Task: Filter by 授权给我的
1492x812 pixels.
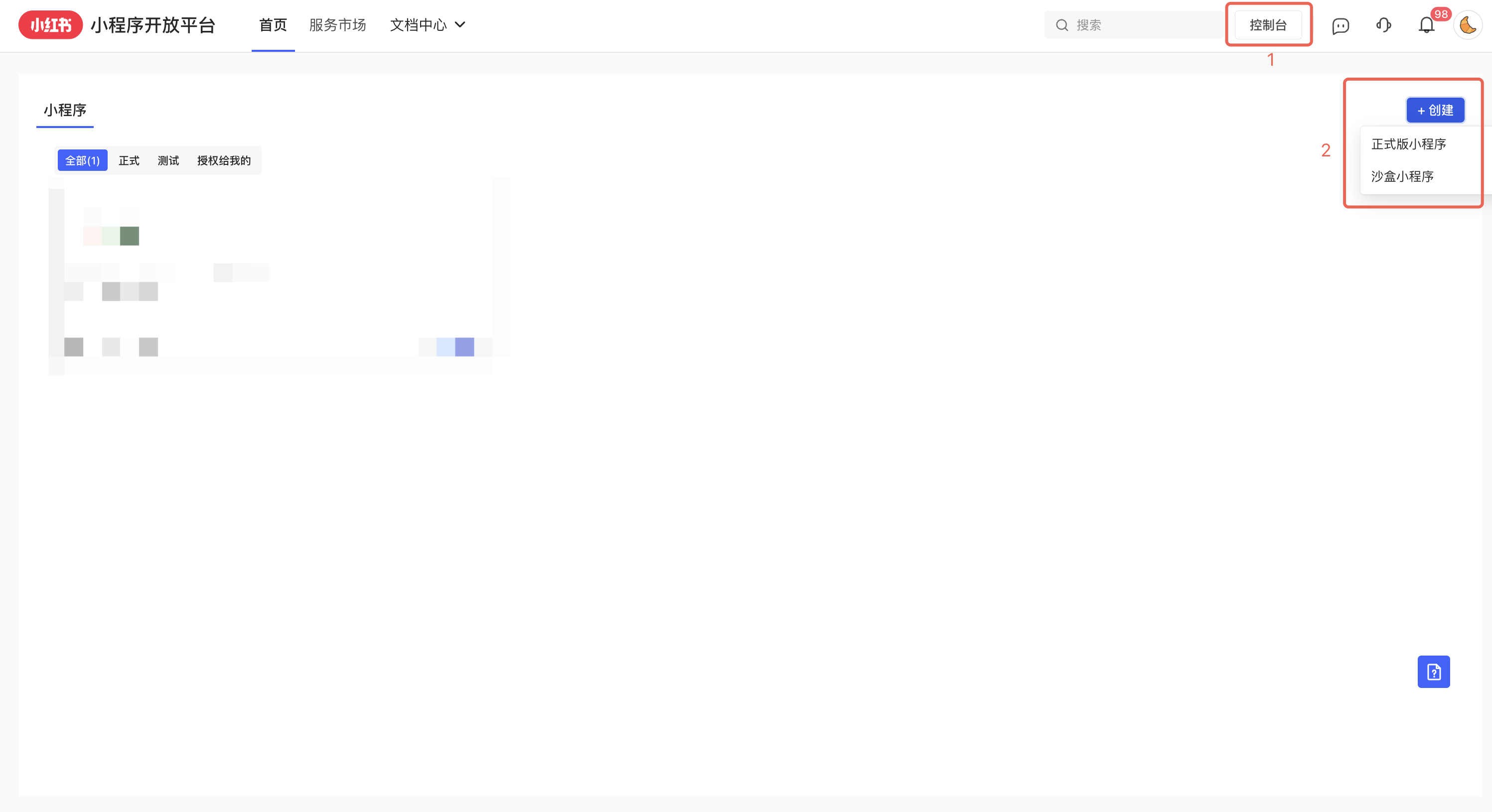Action: coord(224,160)
